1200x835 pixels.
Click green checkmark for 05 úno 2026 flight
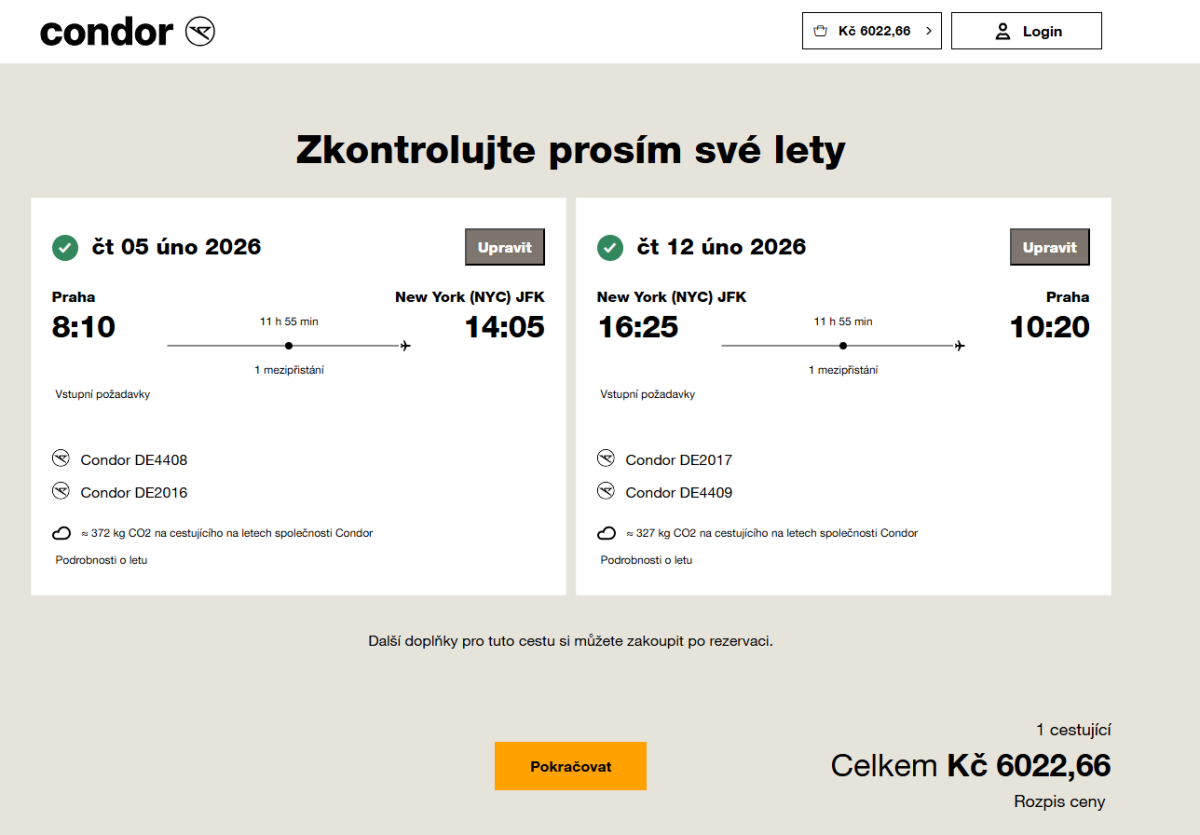pos(65,247)
